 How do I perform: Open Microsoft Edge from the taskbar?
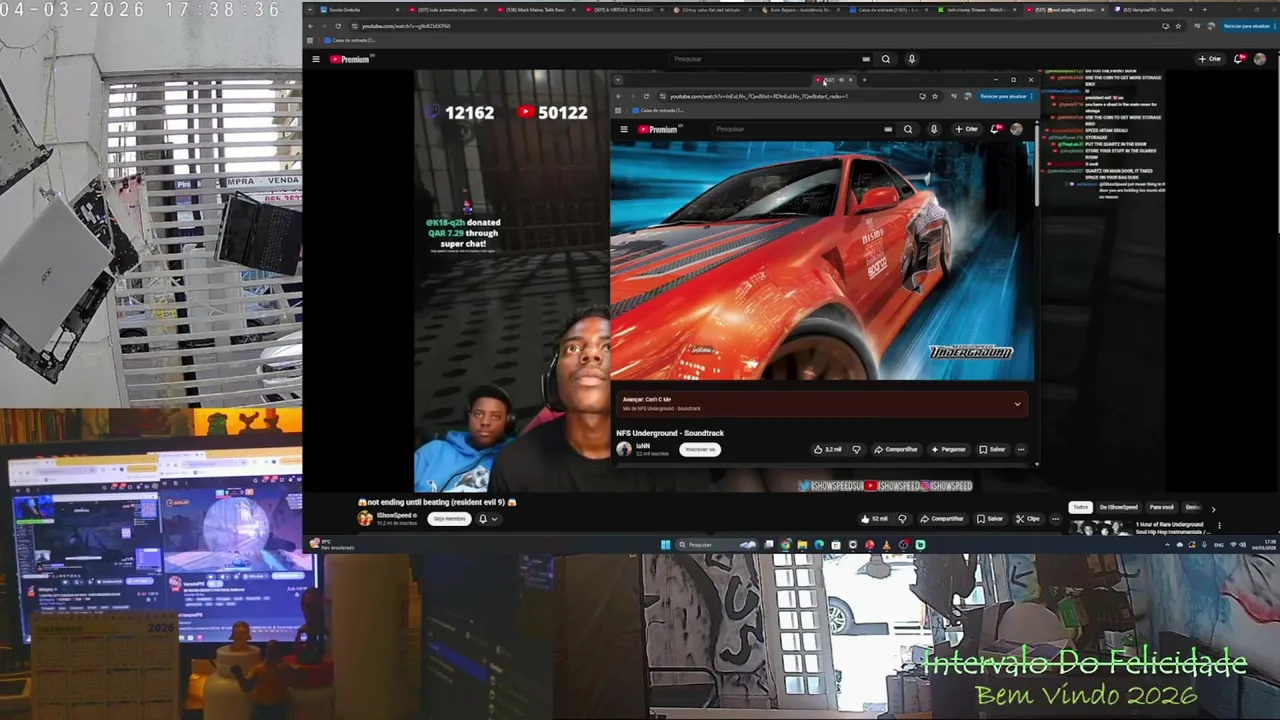tap(819, 545)
